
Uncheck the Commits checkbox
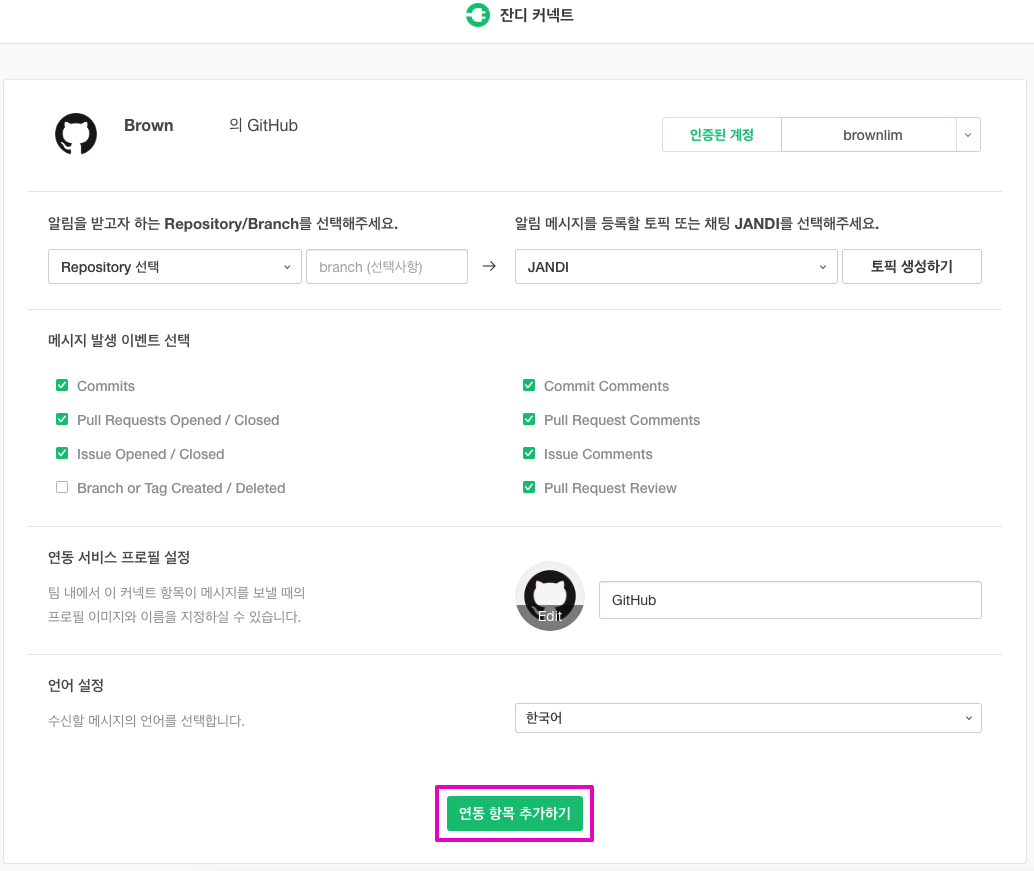tap(62, 386)
